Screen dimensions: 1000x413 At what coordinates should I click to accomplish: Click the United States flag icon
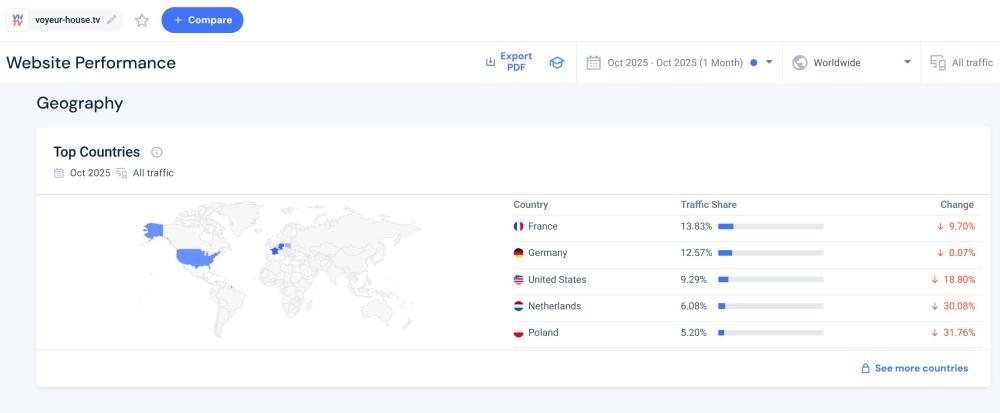(x=518, y=280)
